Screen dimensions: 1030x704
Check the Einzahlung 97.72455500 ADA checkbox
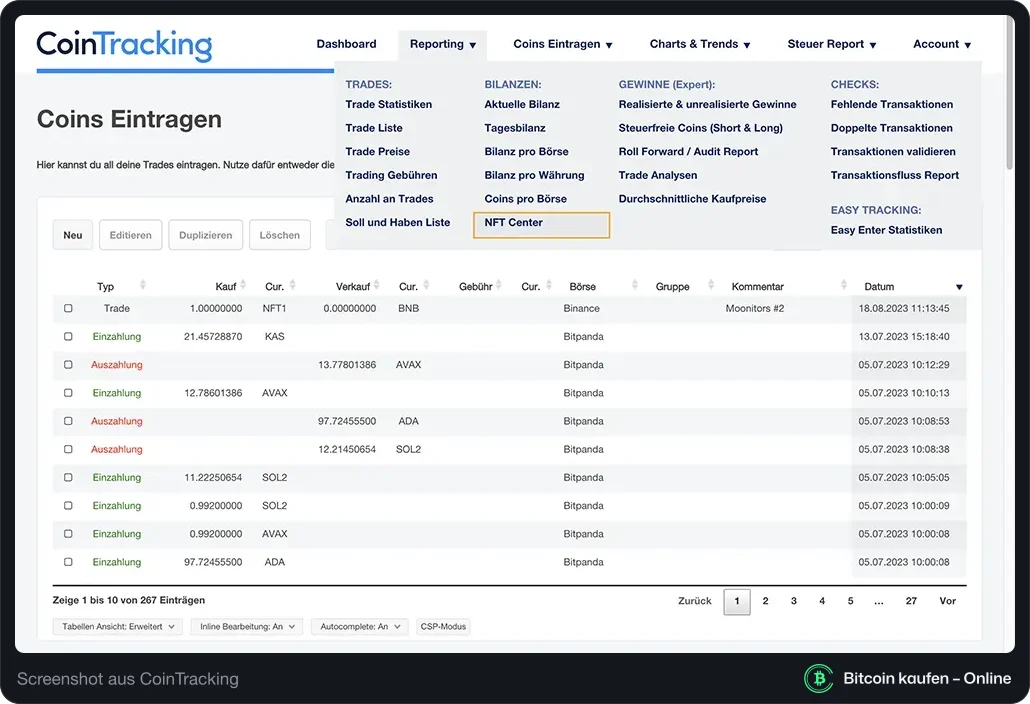pyautogui.click(x=68, y=562)
